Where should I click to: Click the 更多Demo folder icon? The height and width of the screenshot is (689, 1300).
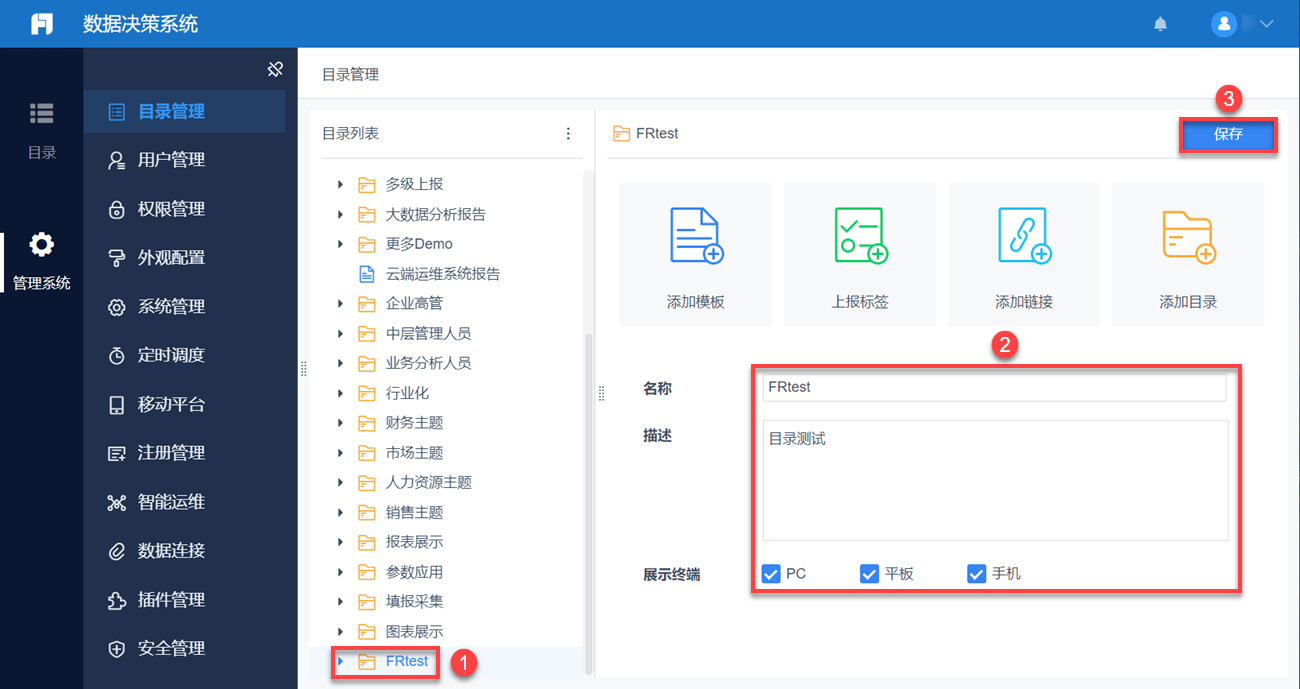pyautogui.click(x=366, y=244)
